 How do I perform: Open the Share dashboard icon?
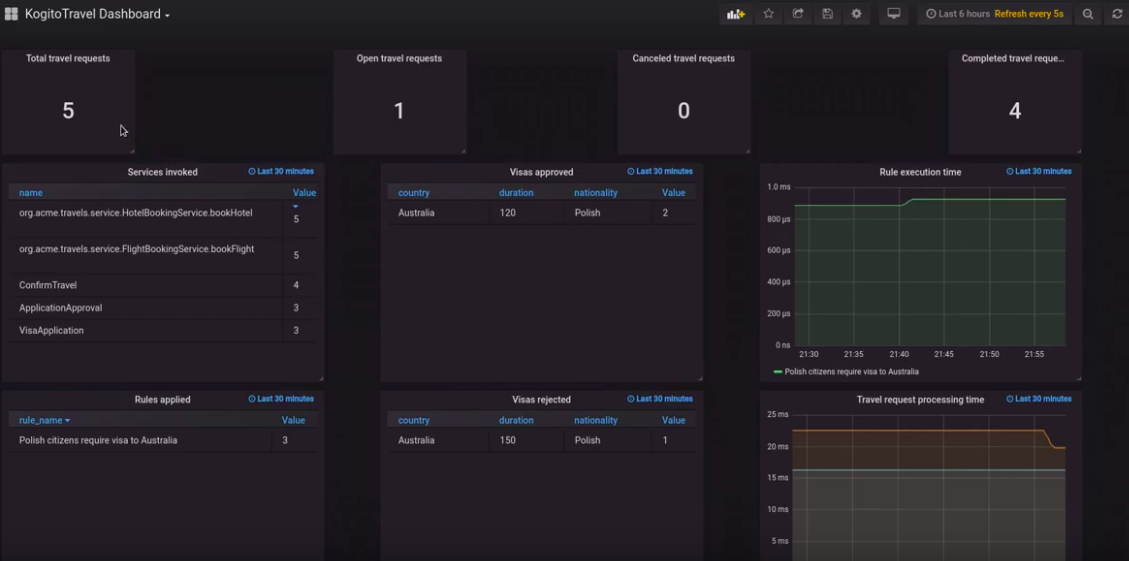point(798,14)
